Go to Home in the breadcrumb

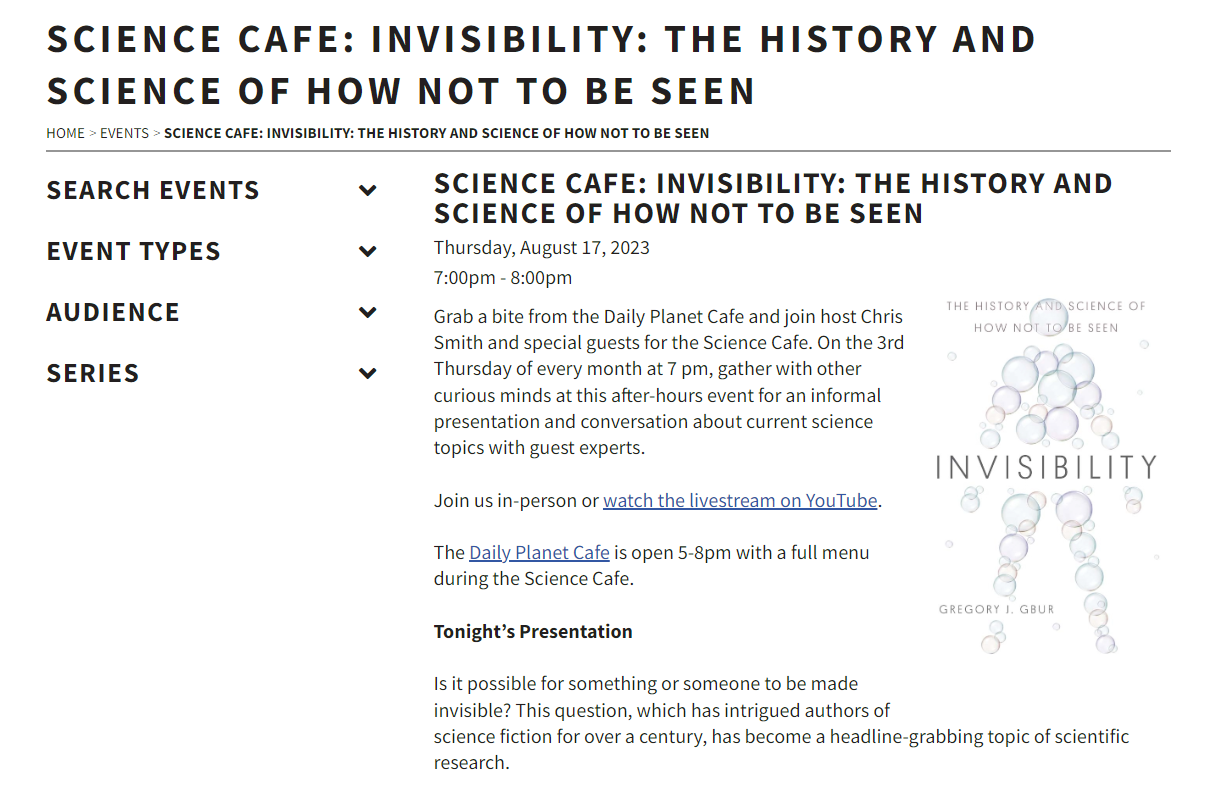coord(65,133)
